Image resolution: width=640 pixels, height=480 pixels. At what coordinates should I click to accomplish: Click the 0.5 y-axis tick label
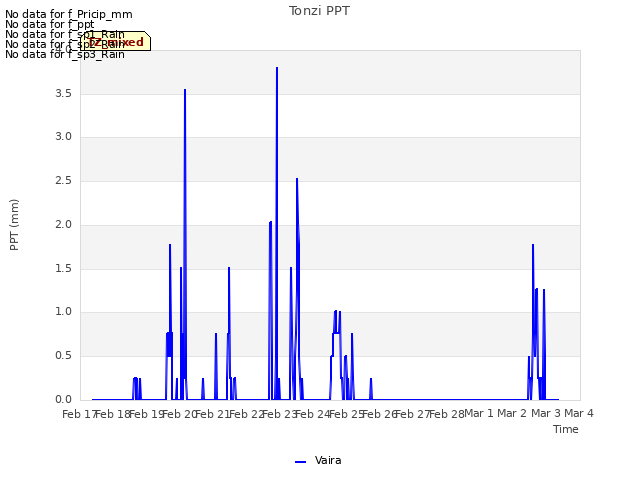click(x=63, y=356)
